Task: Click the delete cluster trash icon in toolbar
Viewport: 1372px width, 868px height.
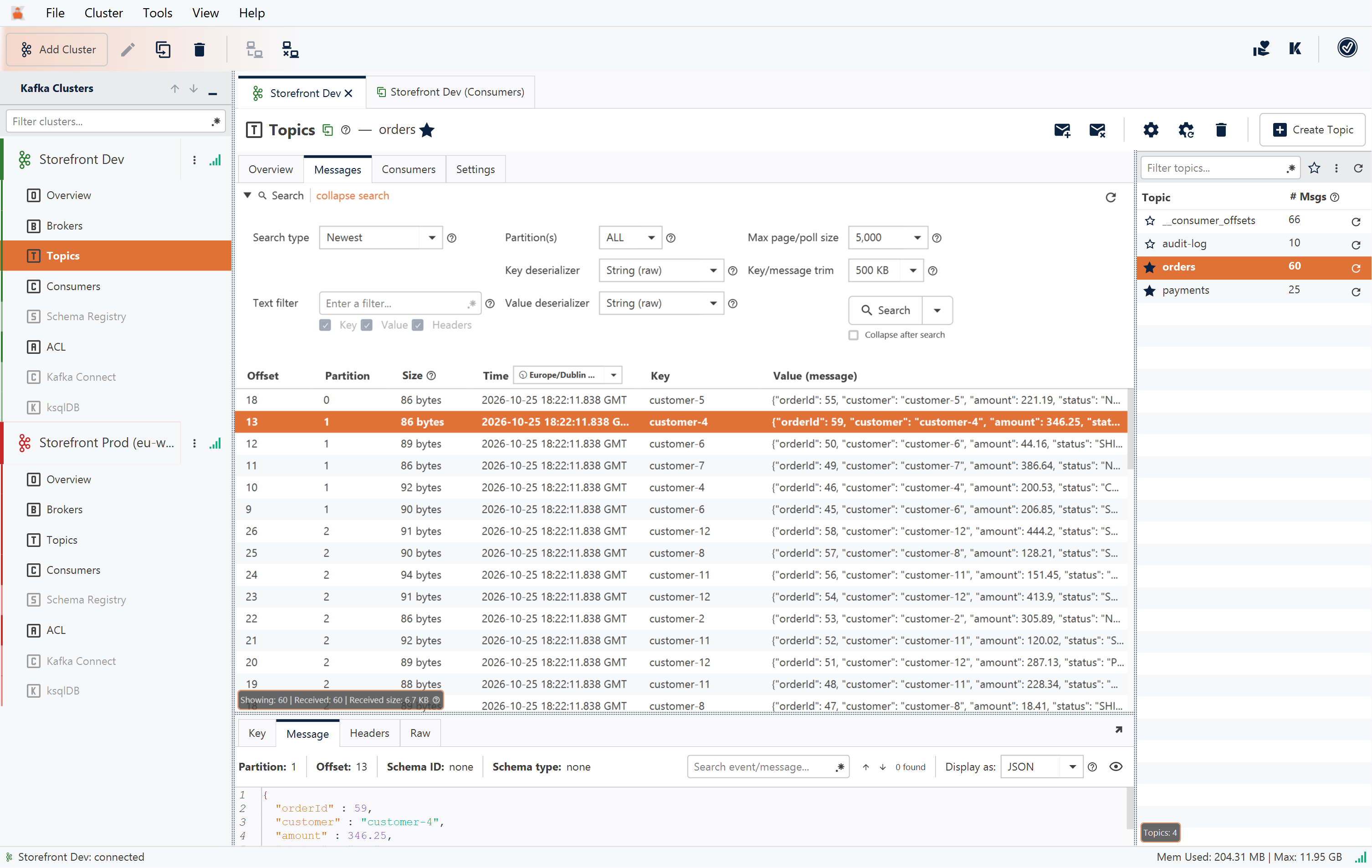Action: click(x=199, y=50)
